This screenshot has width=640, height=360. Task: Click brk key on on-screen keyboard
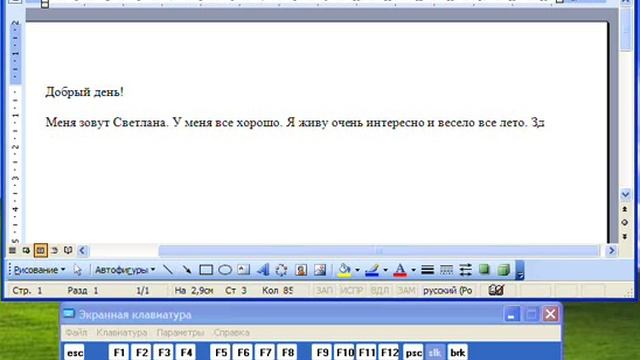click(458, 352)
